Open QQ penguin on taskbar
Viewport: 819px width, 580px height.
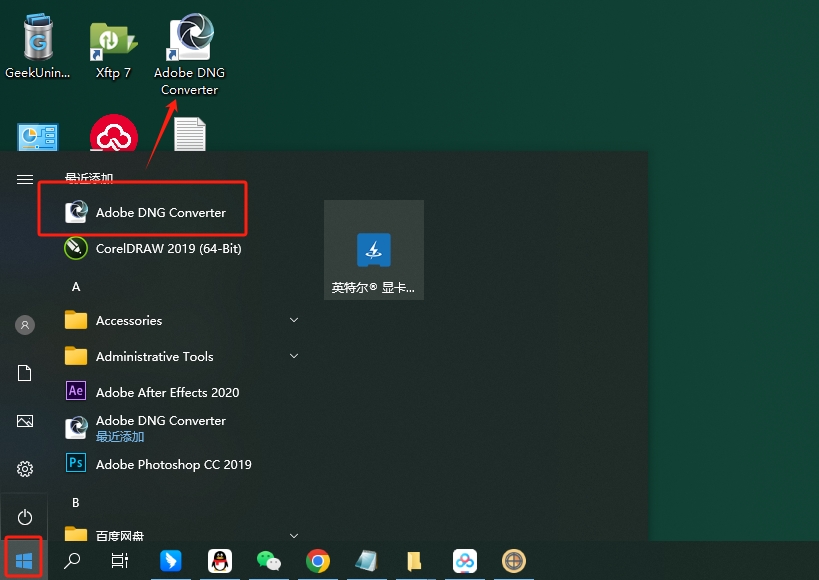tap(220, 561)
